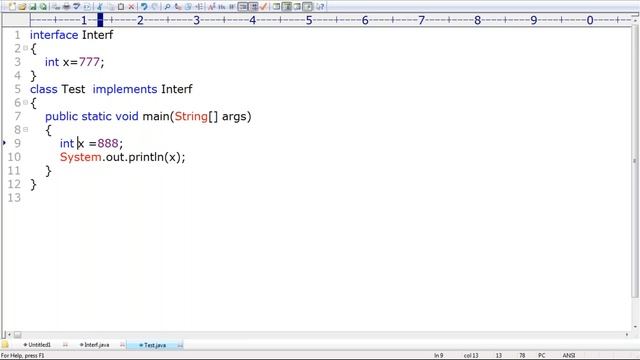This screenshot has width=640, height=360.
Task: Click 'PC' file format in status bar
Action: click(542, 356)
